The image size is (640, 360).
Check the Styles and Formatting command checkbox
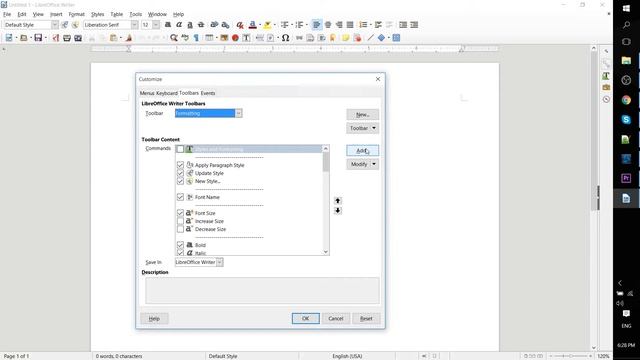180,149
